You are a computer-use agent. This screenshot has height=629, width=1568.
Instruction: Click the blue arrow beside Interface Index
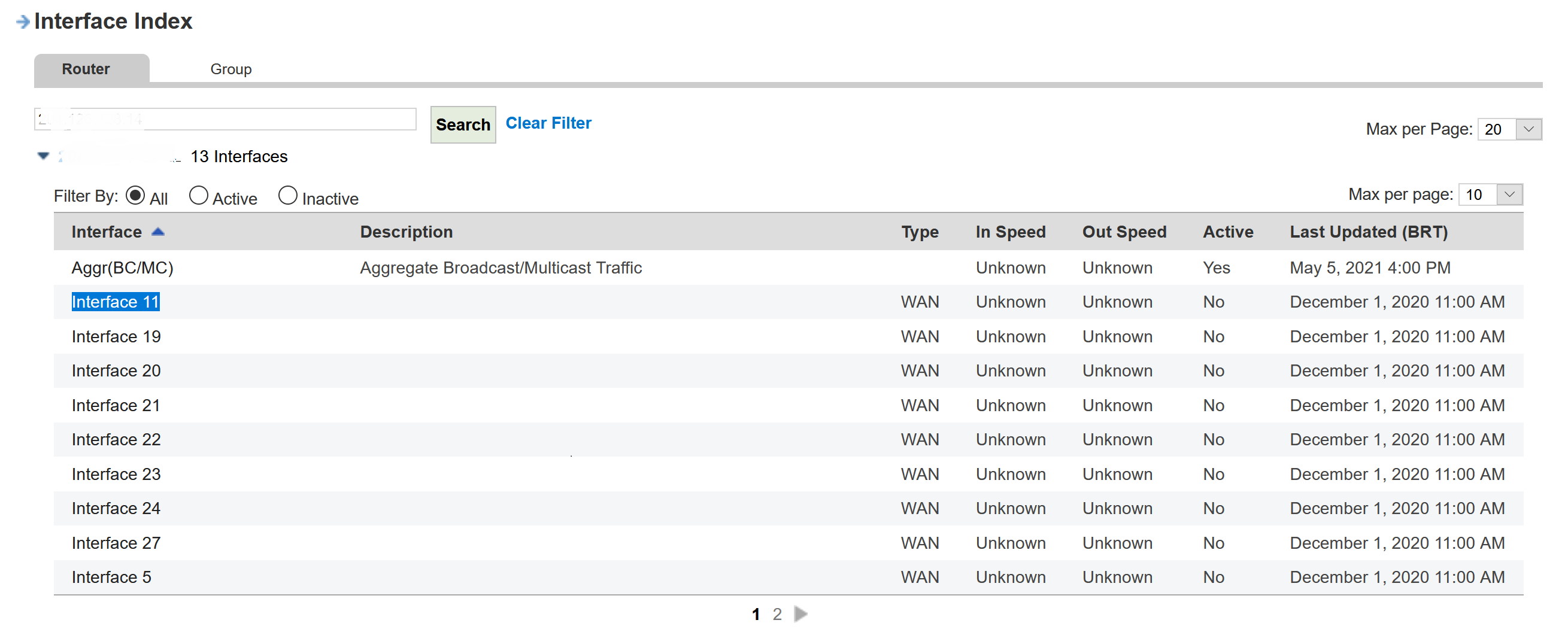pyautogui.click(x=23, y=22)
